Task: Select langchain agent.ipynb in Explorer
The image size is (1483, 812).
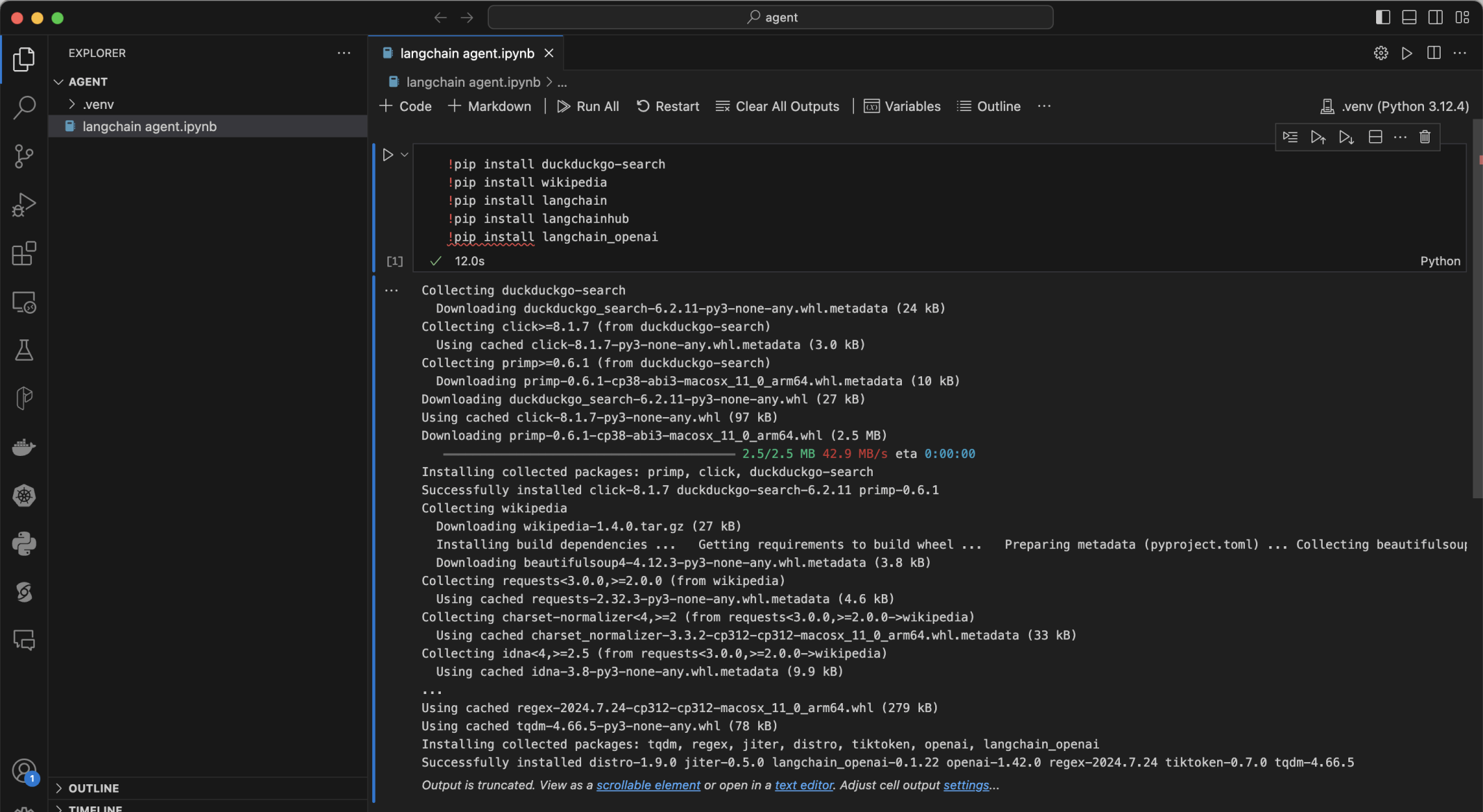Action: (149, 126)
